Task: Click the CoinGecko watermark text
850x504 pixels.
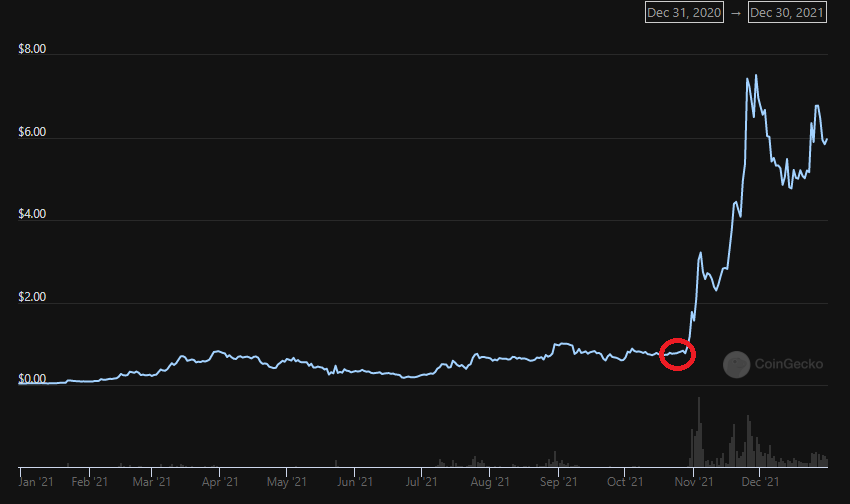Action: pyautogui.click(x=789, y=365)
